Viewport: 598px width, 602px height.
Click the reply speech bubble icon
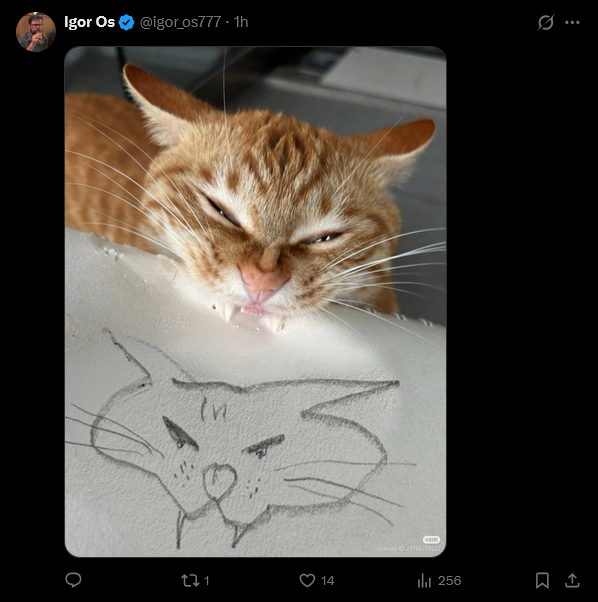[x=73, y=580]
